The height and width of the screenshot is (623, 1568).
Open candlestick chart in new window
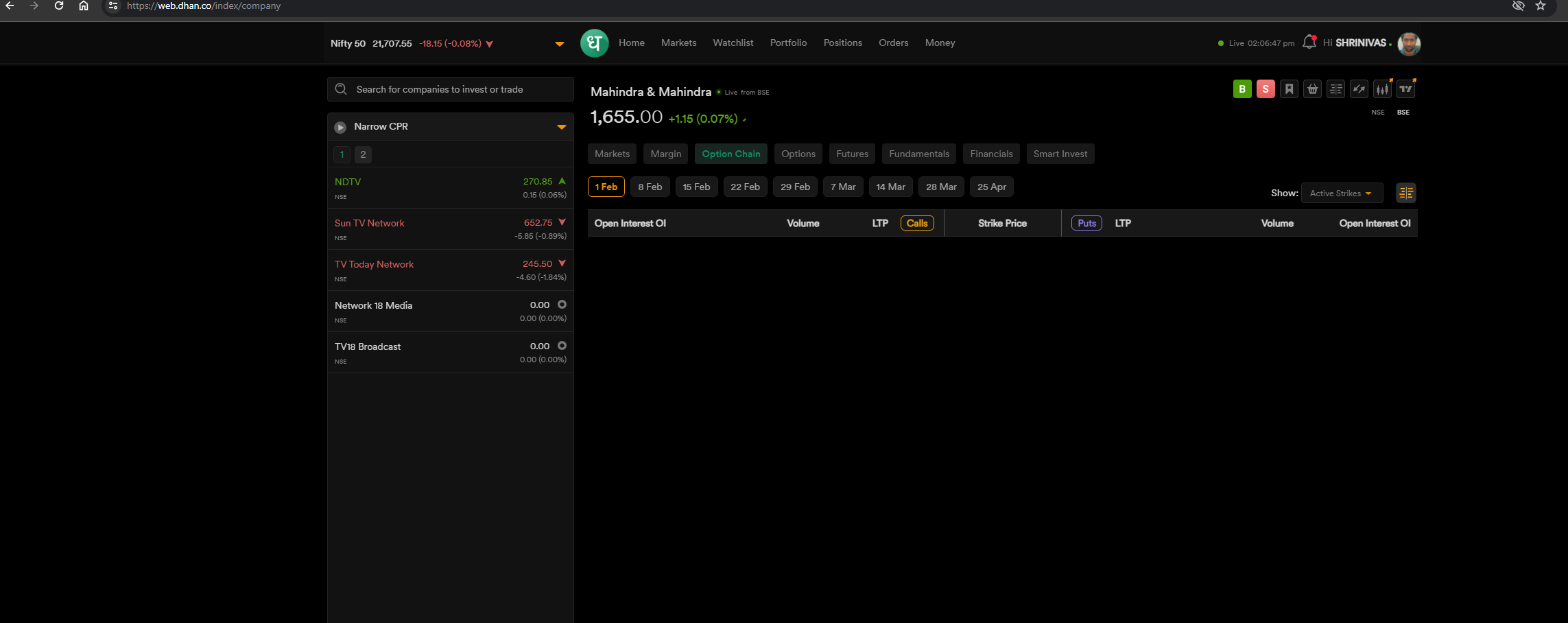click(1382, 89)
